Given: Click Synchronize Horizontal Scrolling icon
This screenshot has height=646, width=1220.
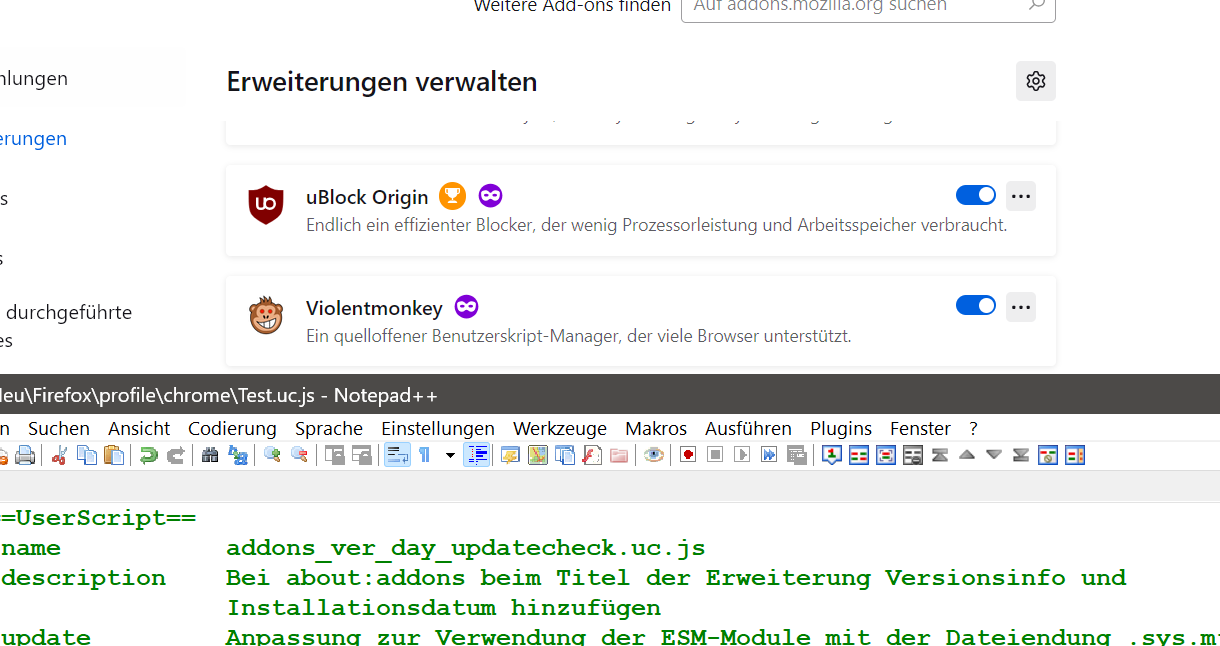Looking at the screenshot, I should click(362, 455).
